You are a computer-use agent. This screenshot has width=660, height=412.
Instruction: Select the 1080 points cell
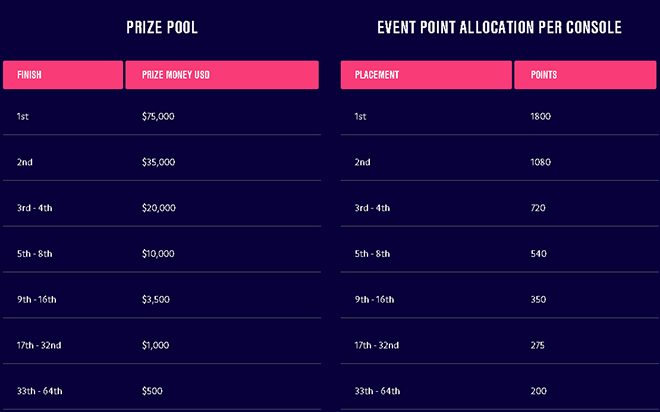click(x=540, y=162)
